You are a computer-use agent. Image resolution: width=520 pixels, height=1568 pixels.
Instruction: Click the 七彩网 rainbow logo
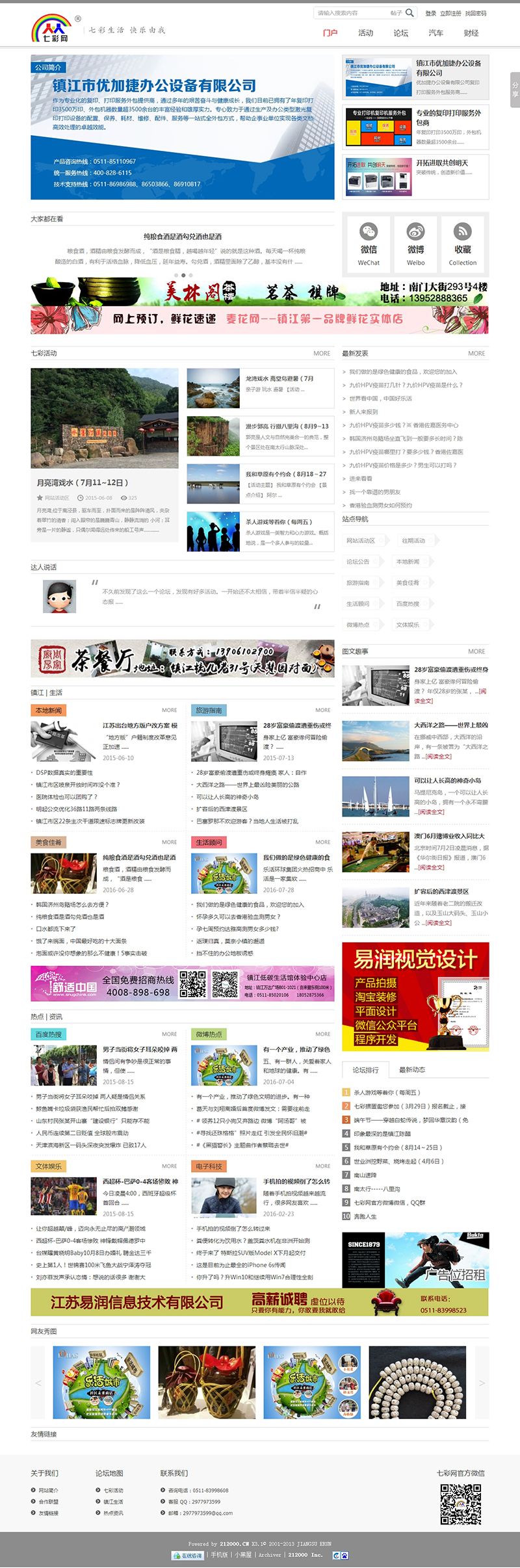52,29
